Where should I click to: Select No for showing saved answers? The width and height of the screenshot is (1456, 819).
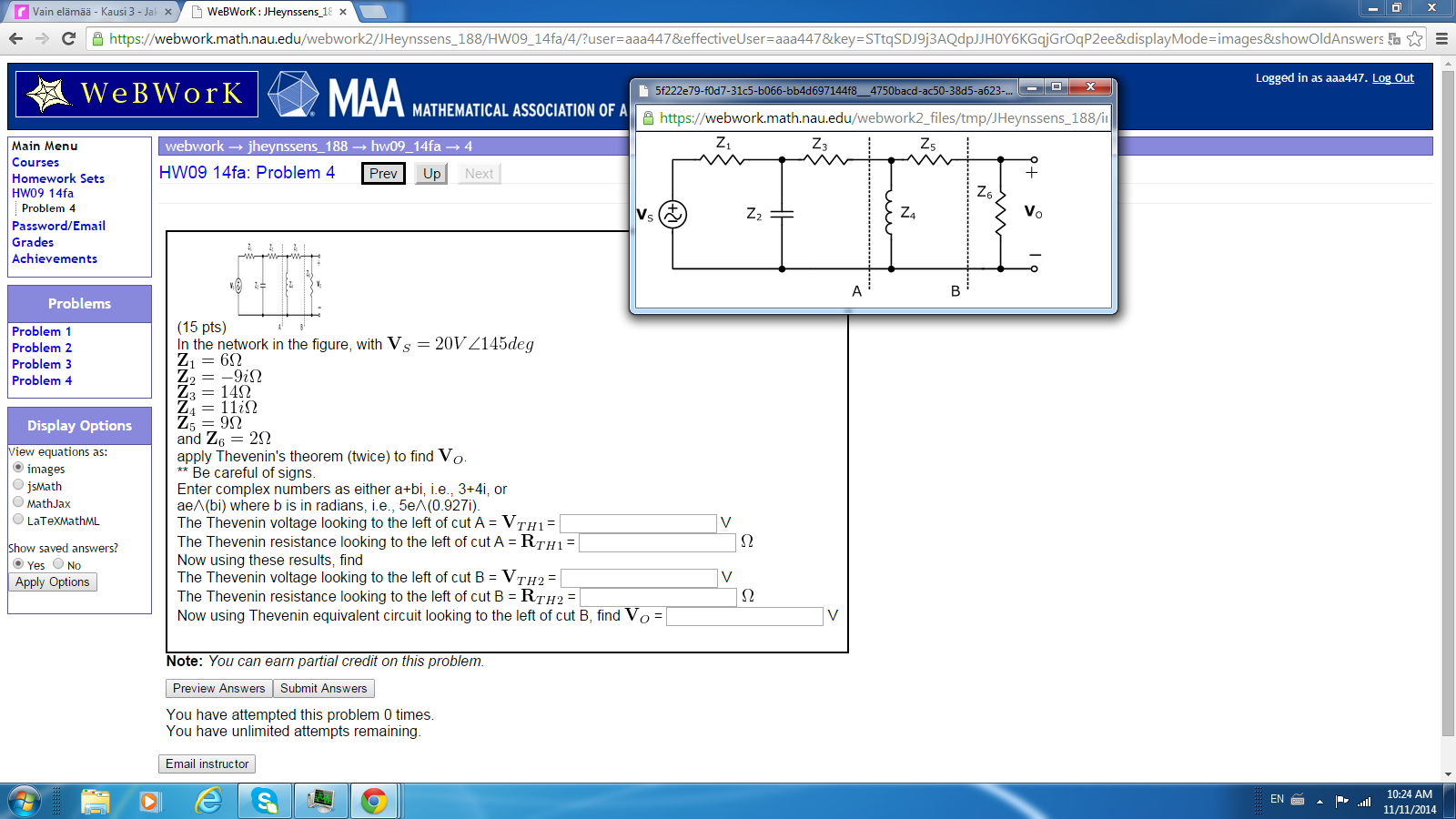(58, 564)
